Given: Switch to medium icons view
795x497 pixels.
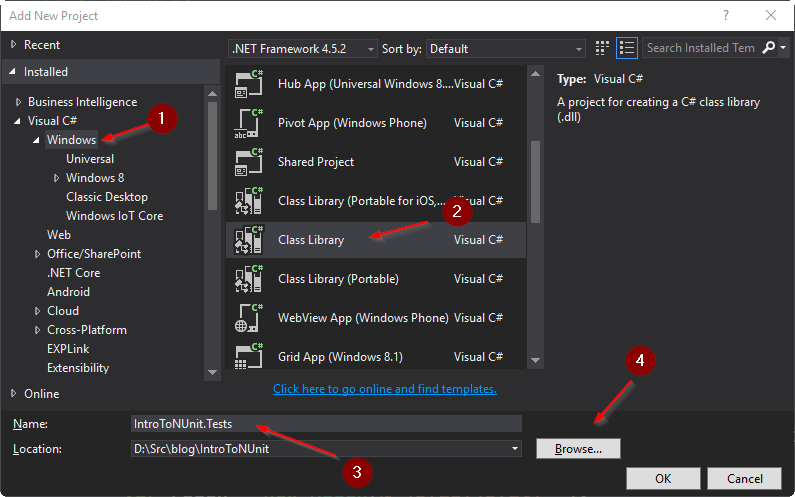Looking at the screenshot, I should pos(602,48).
